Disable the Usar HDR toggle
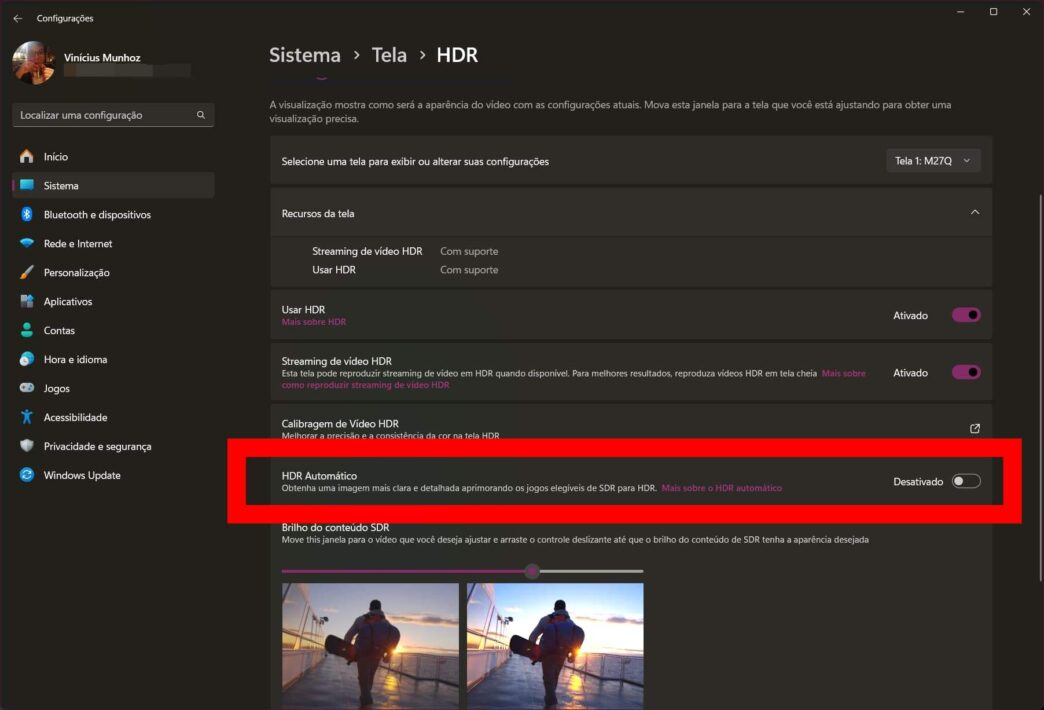This screenshot has height=710, width=1044. pyautogui.click(x=965, y=315)
